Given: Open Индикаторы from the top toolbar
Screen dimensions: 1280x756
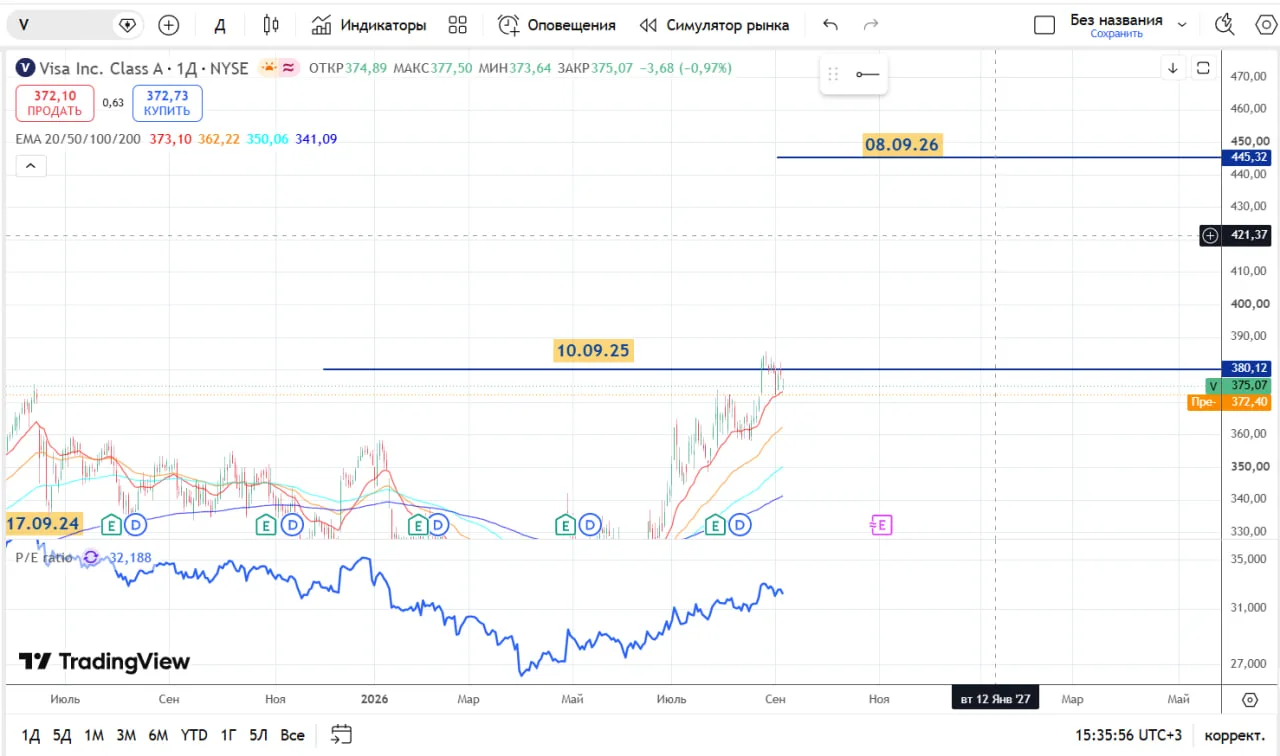Looking at the screenshot, I should coord(369,25).
